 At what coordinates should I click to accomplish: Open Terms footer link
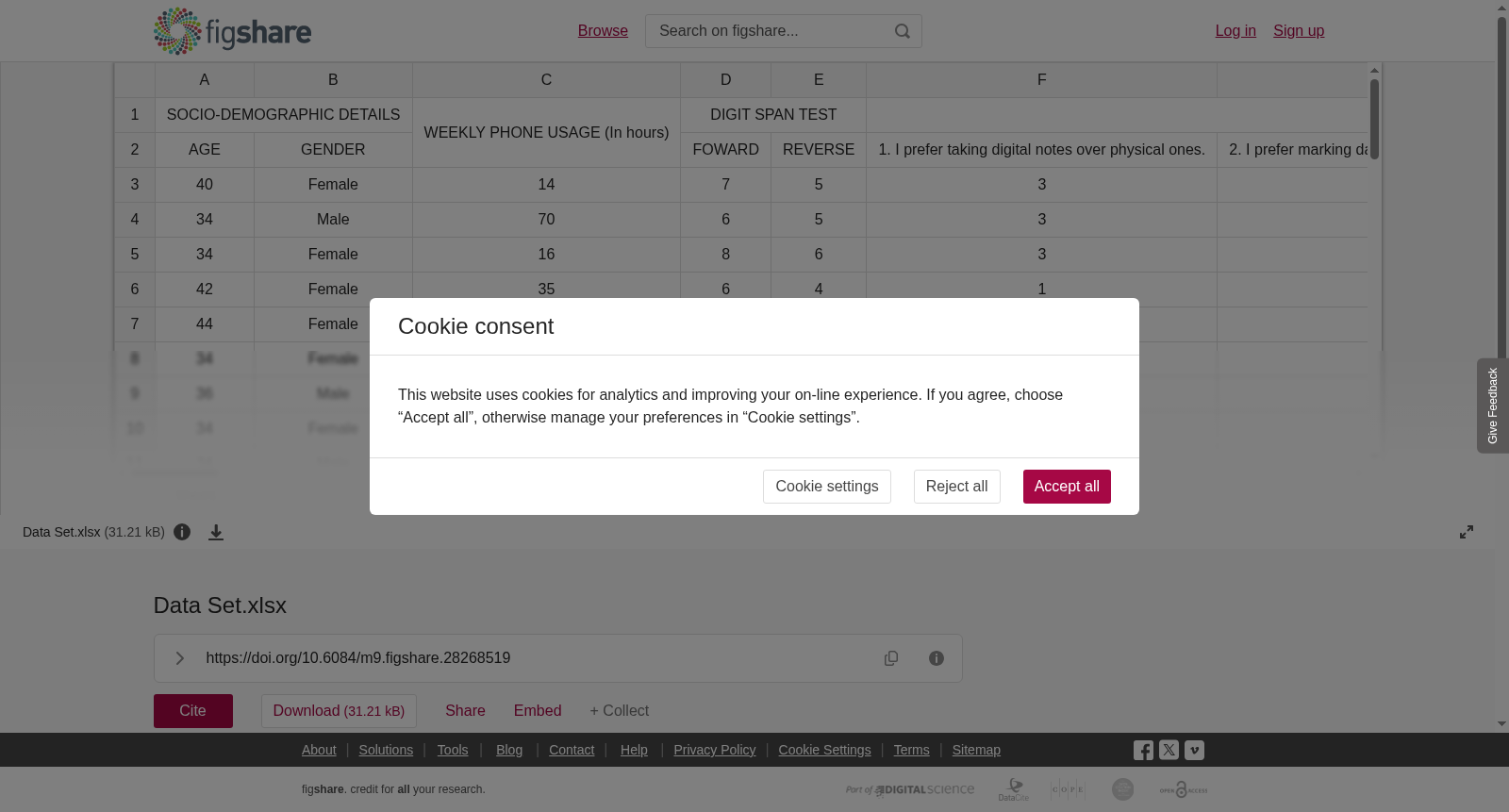[x=912, y=750]
